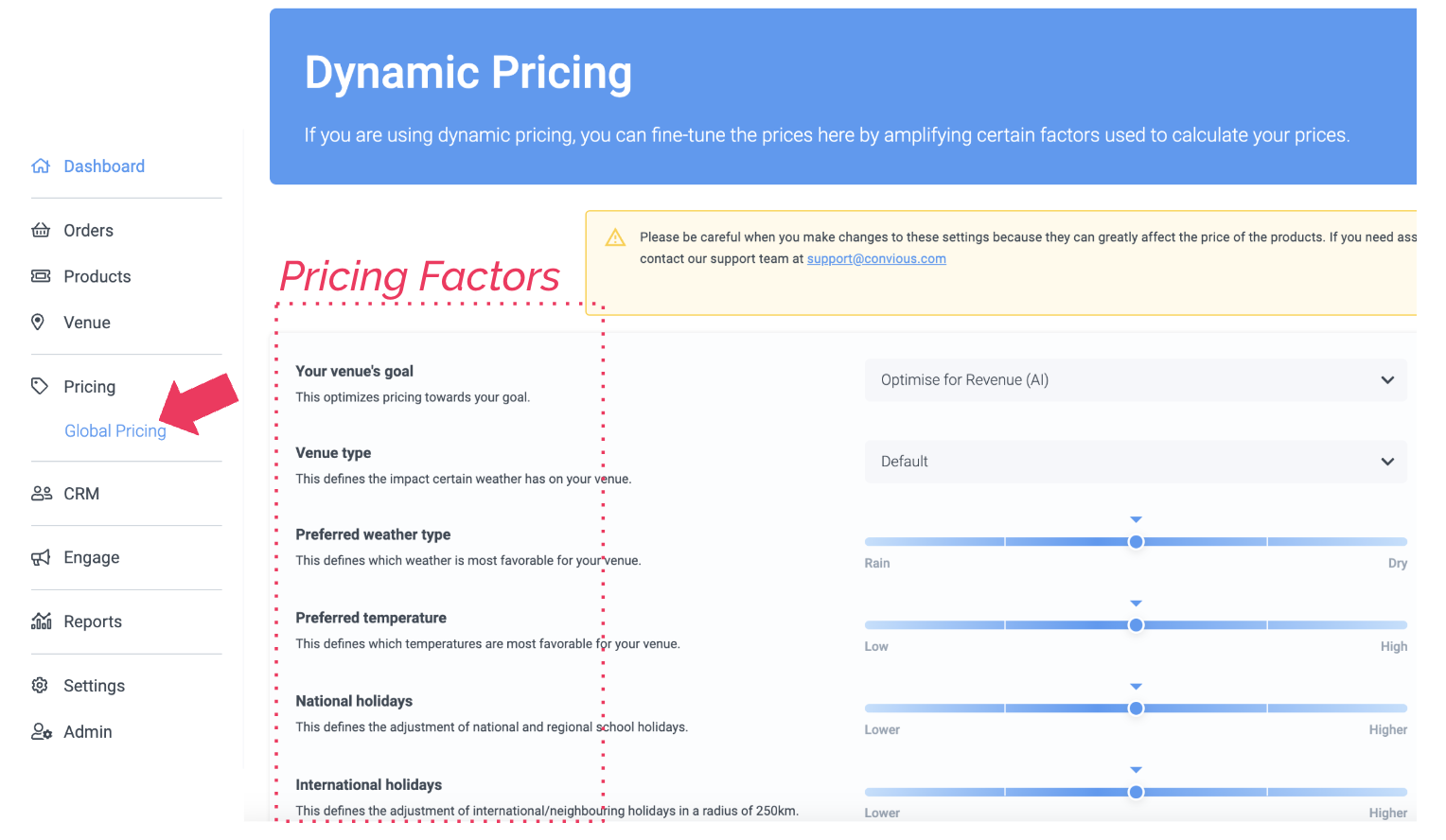Open the venue's goal dropdown
Image resolution: width=1446 pixels, height=840 pixels.
(x=1135, y=380)
